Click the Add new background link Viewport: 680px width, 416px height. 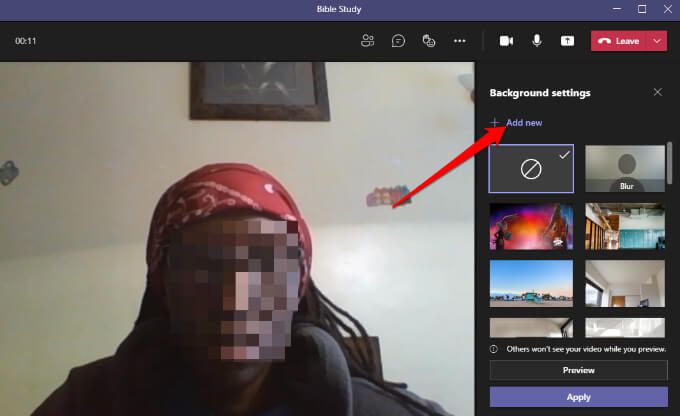click(x=516, y=123)
